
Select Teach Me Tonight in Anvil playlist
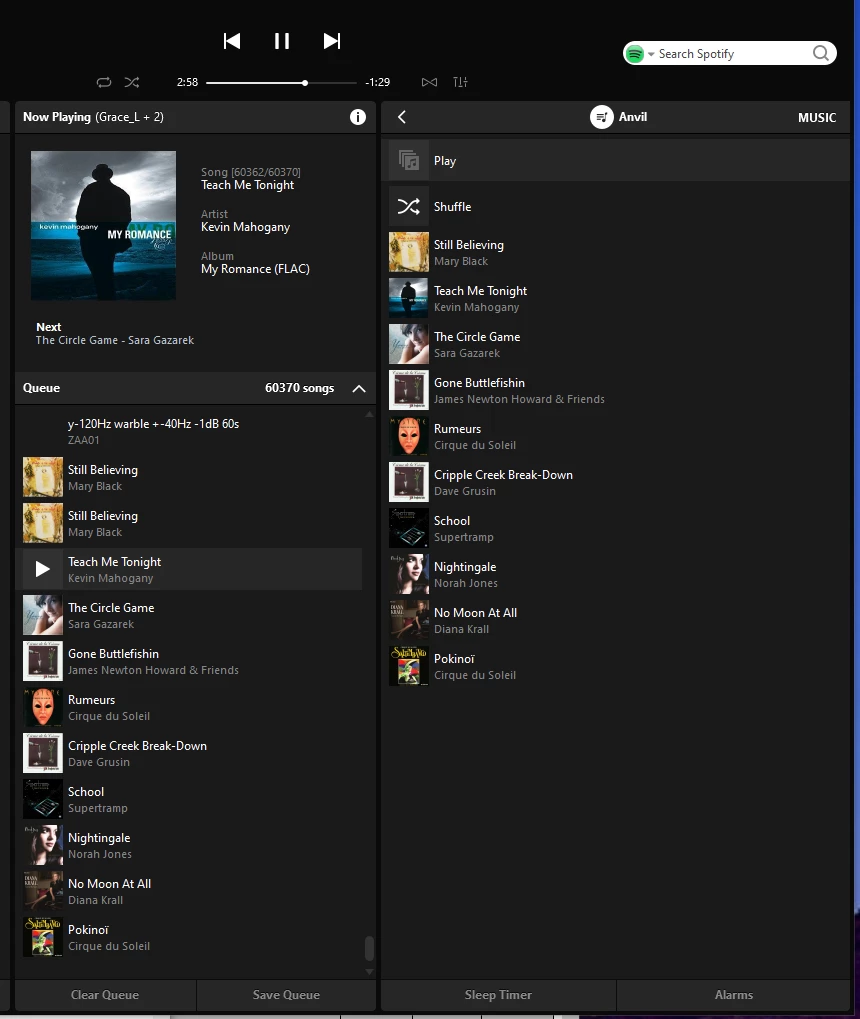(616, 298)
